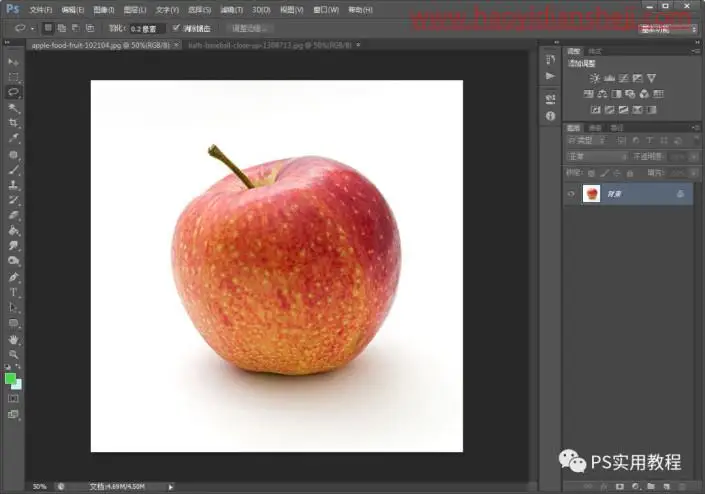
Task: Open the 滤镜(T) menu
Action: [x=232, y=9]
